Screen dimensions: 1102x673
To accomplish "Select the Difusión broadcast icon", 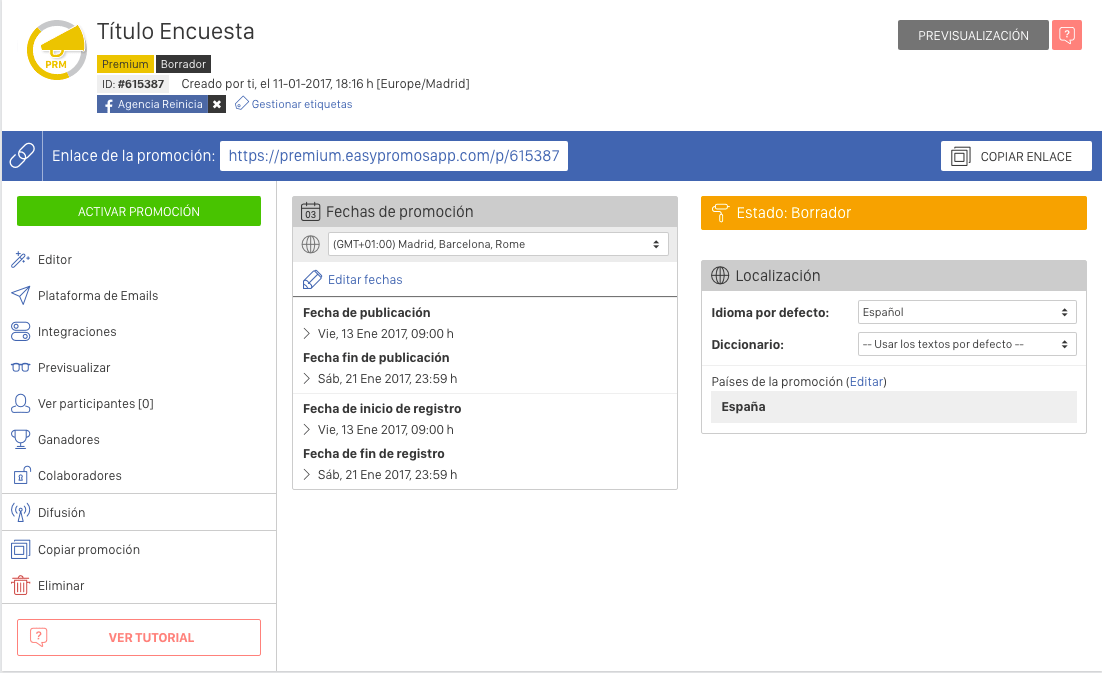I will (x=20, y=513).
